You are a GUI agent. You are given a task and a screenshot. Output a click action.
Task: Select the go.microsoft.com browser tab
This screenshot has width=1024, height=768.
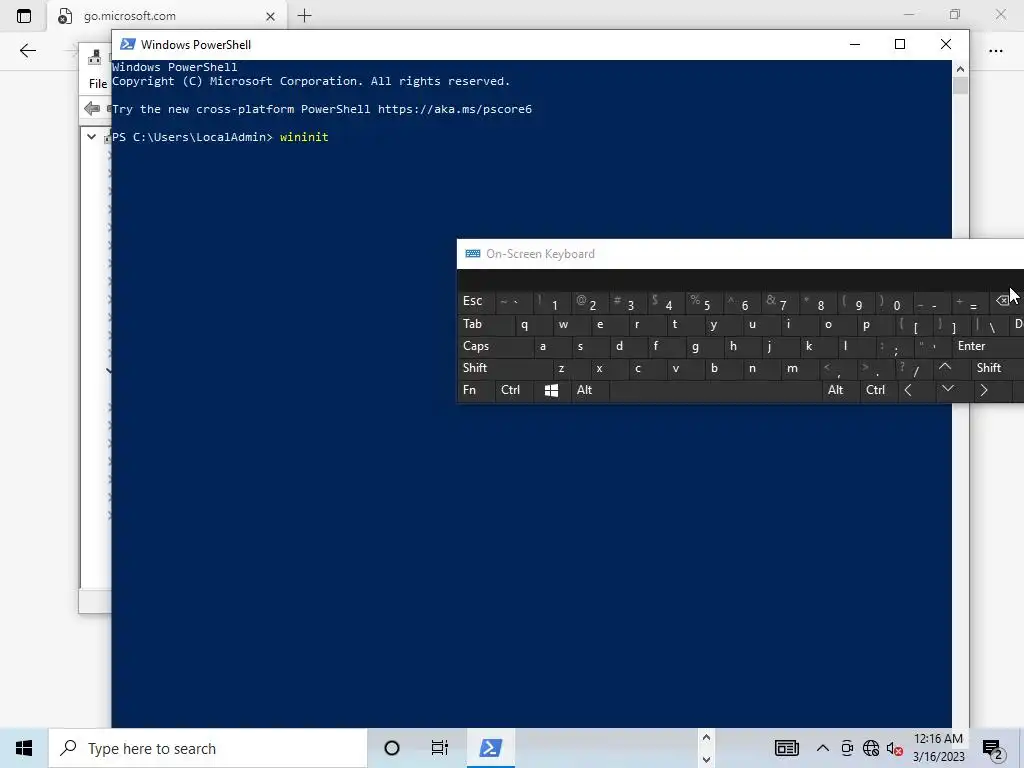(x=166, y=16)
